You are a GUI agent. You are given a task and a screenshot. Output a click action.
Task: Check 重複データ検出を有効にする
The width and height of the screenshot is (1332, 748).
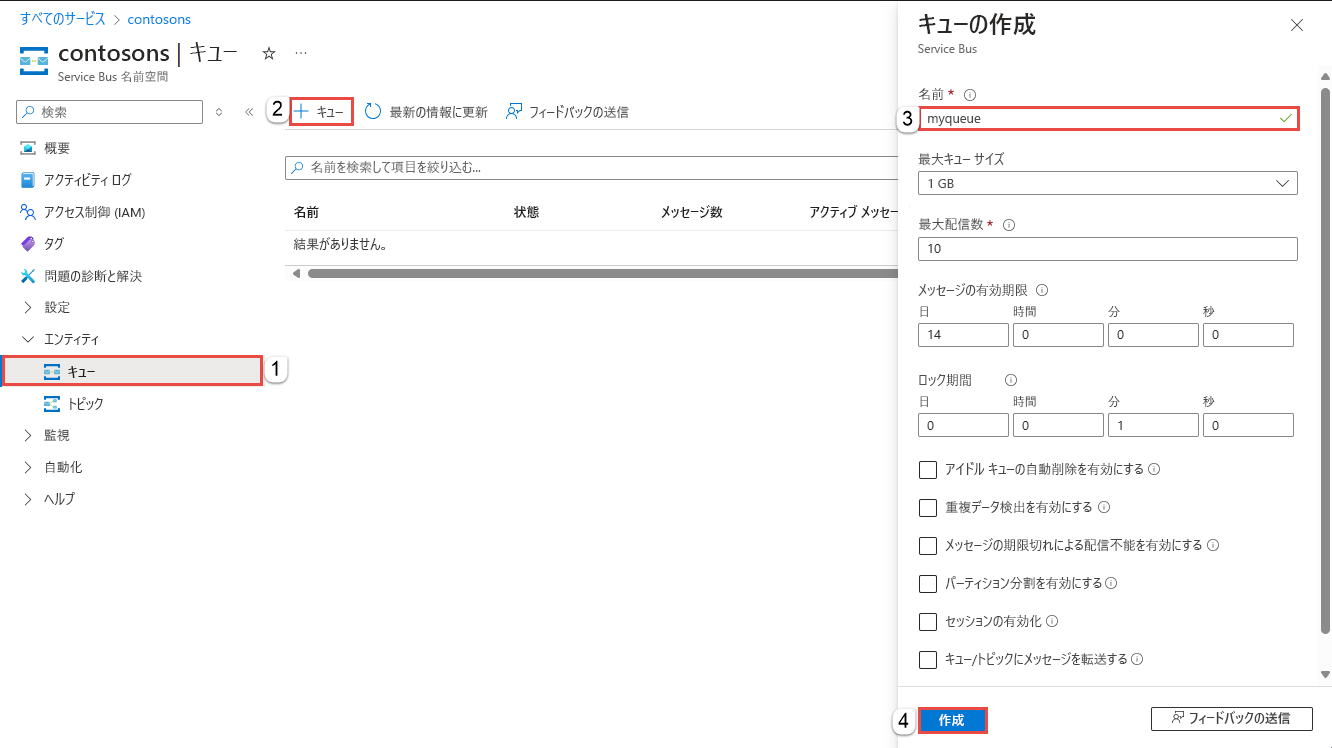[928, 507]
